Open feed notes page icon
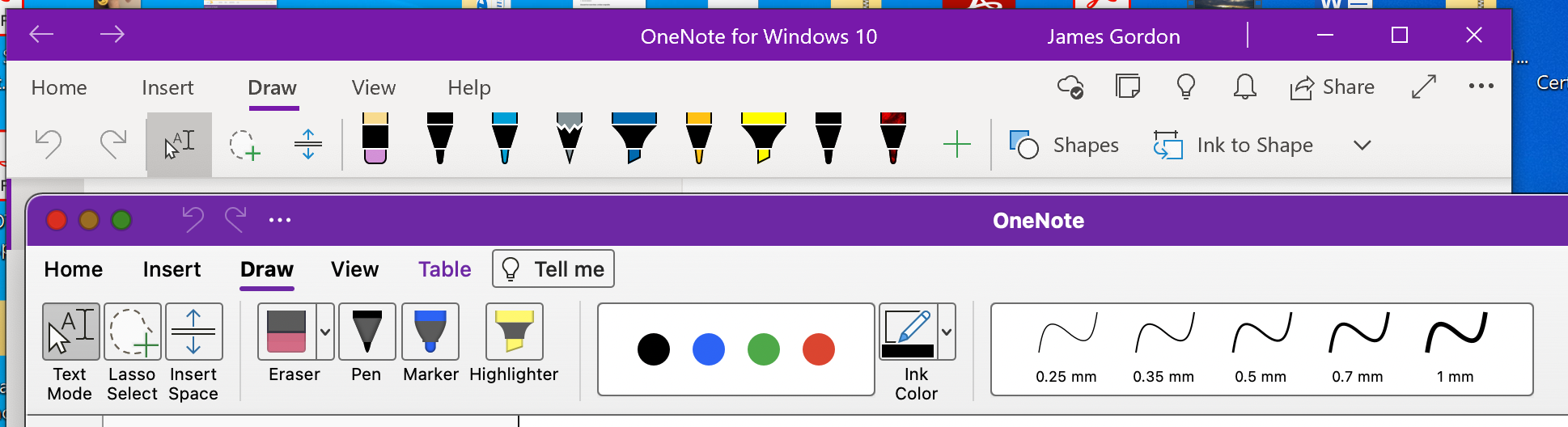This screenshot has height=427, width=1568. click(x=1128, y=86)
